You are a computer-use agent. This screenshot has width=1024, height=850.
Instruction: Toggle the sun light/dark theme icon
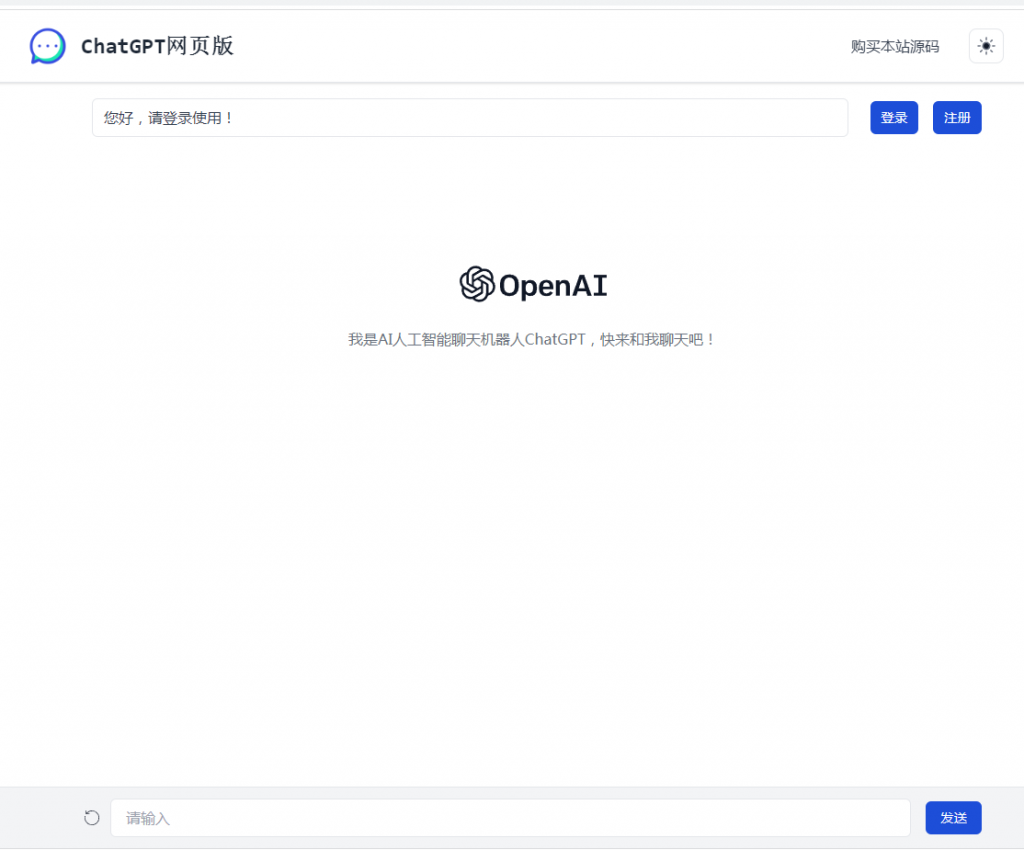point(985,46)
